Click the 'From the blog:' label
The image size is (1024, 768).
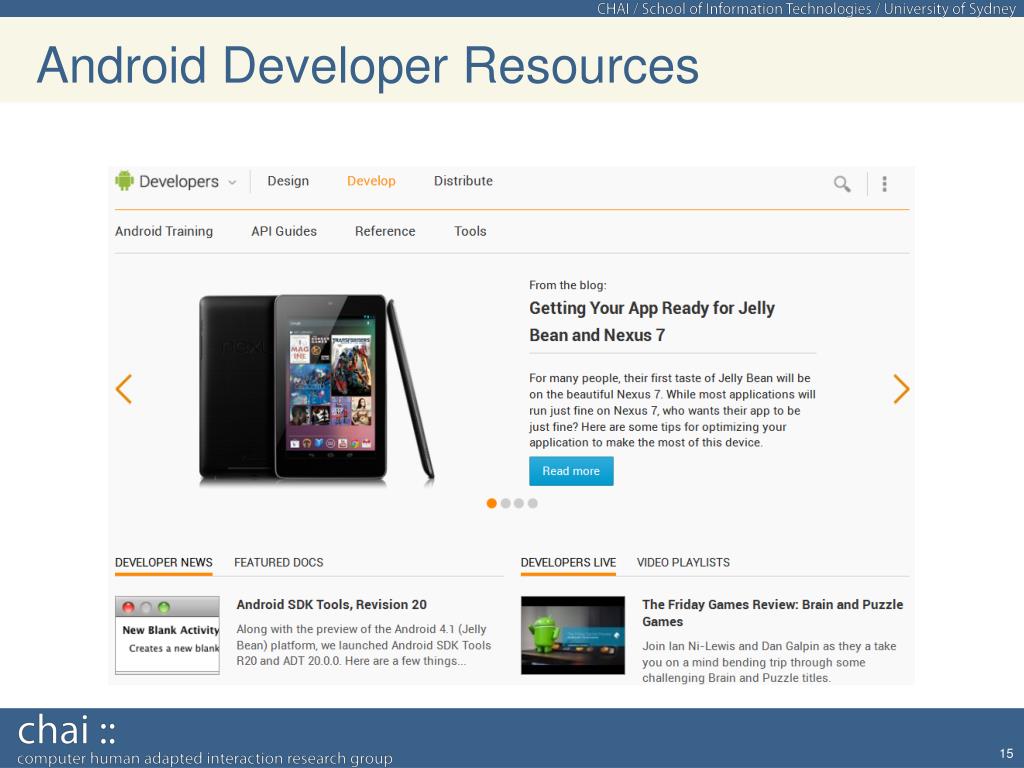click(x=568, y=285)
